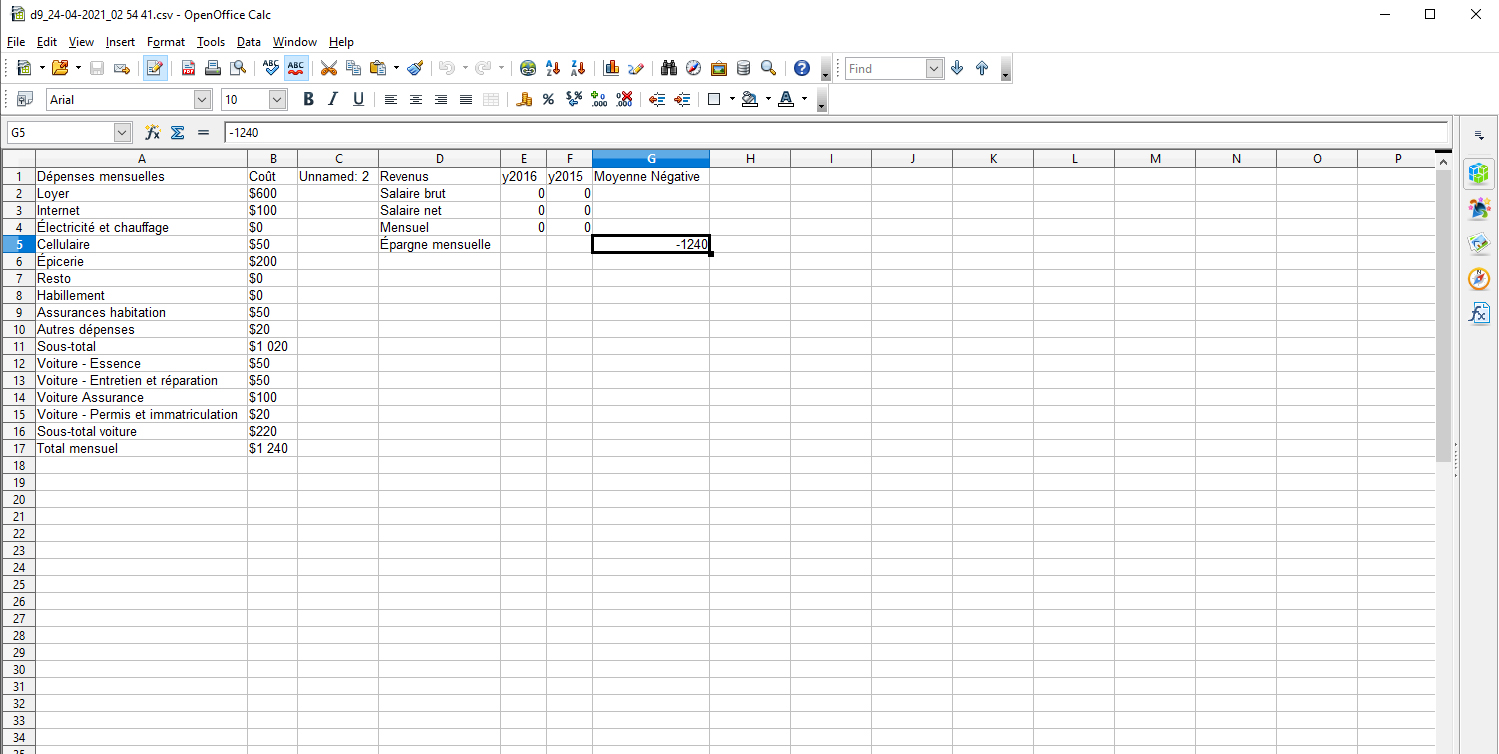Sort ascending with the A-Z icon

[552, 68]
